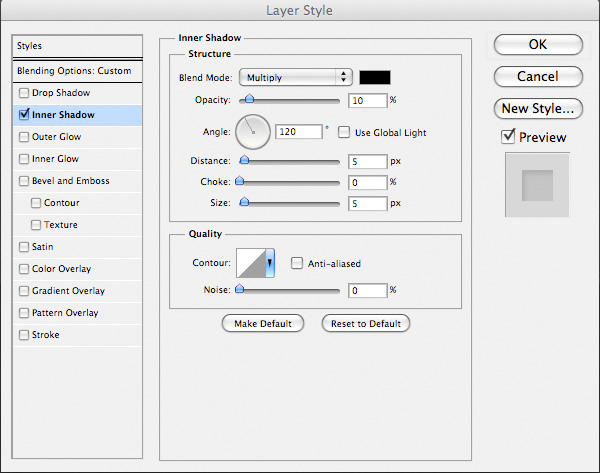Click Reset to Default button
This screenshot has width=600, height=473.
(366, 324)
